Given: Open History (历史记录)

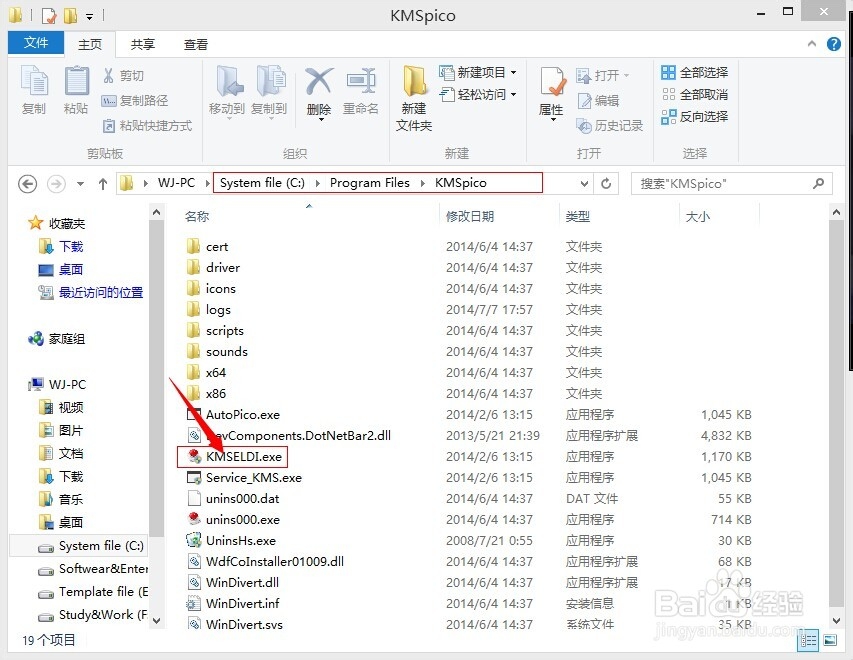Looking at the screenshot, I should (x=610, y=125).
